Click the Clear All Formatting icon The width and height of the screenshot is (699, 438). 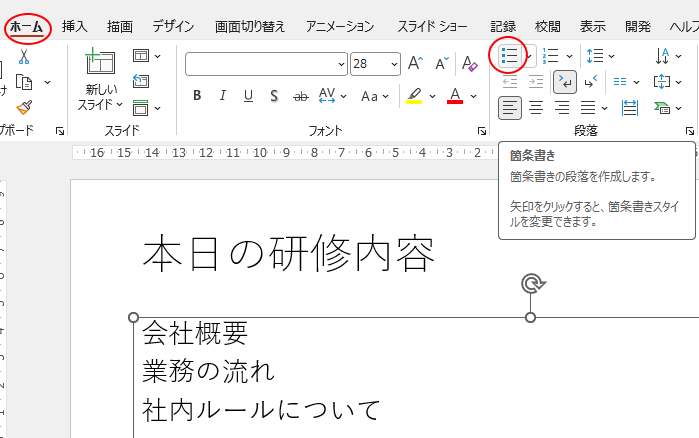[x=469, y=63]
